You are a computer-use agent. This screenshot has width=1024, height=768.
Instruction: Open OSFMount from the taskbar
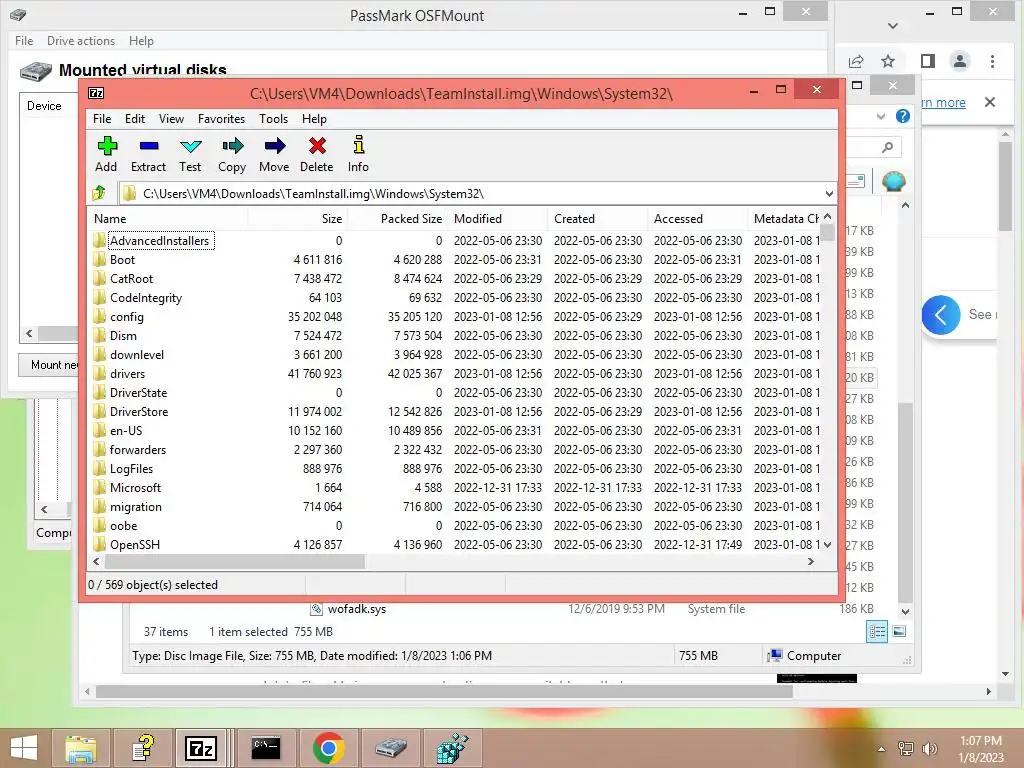click(x=391, y=748)
